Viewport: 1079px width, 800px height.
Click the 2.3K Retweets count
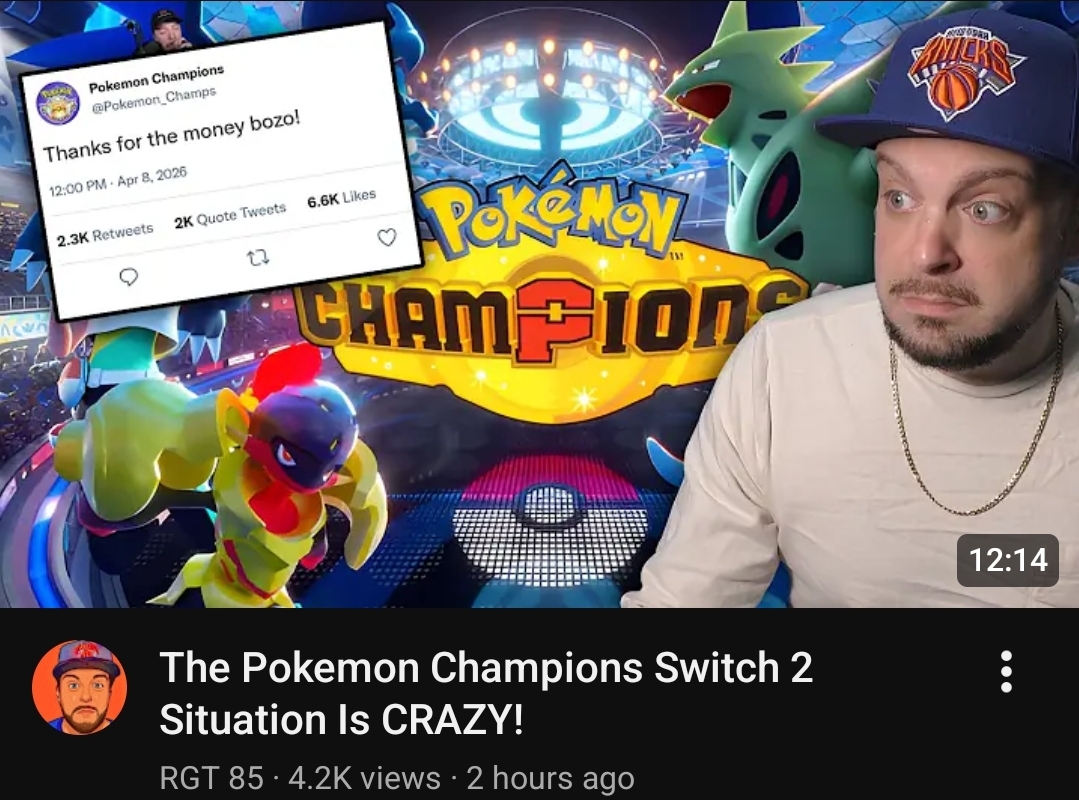pyautogui.click(x=105, y=235)
